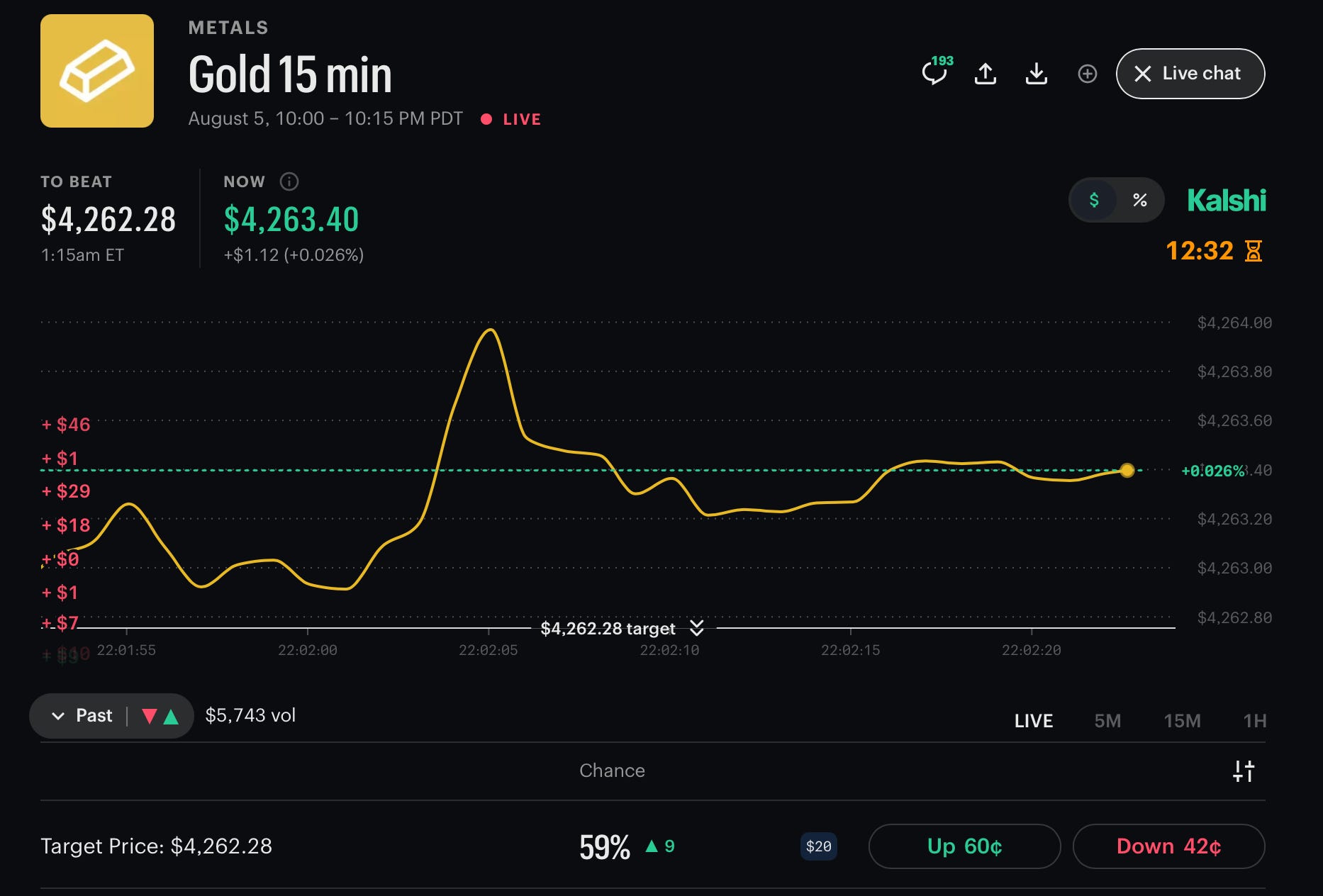Click the yellow current price marker dot
1323x896 pixels.
pos(1127,470)
